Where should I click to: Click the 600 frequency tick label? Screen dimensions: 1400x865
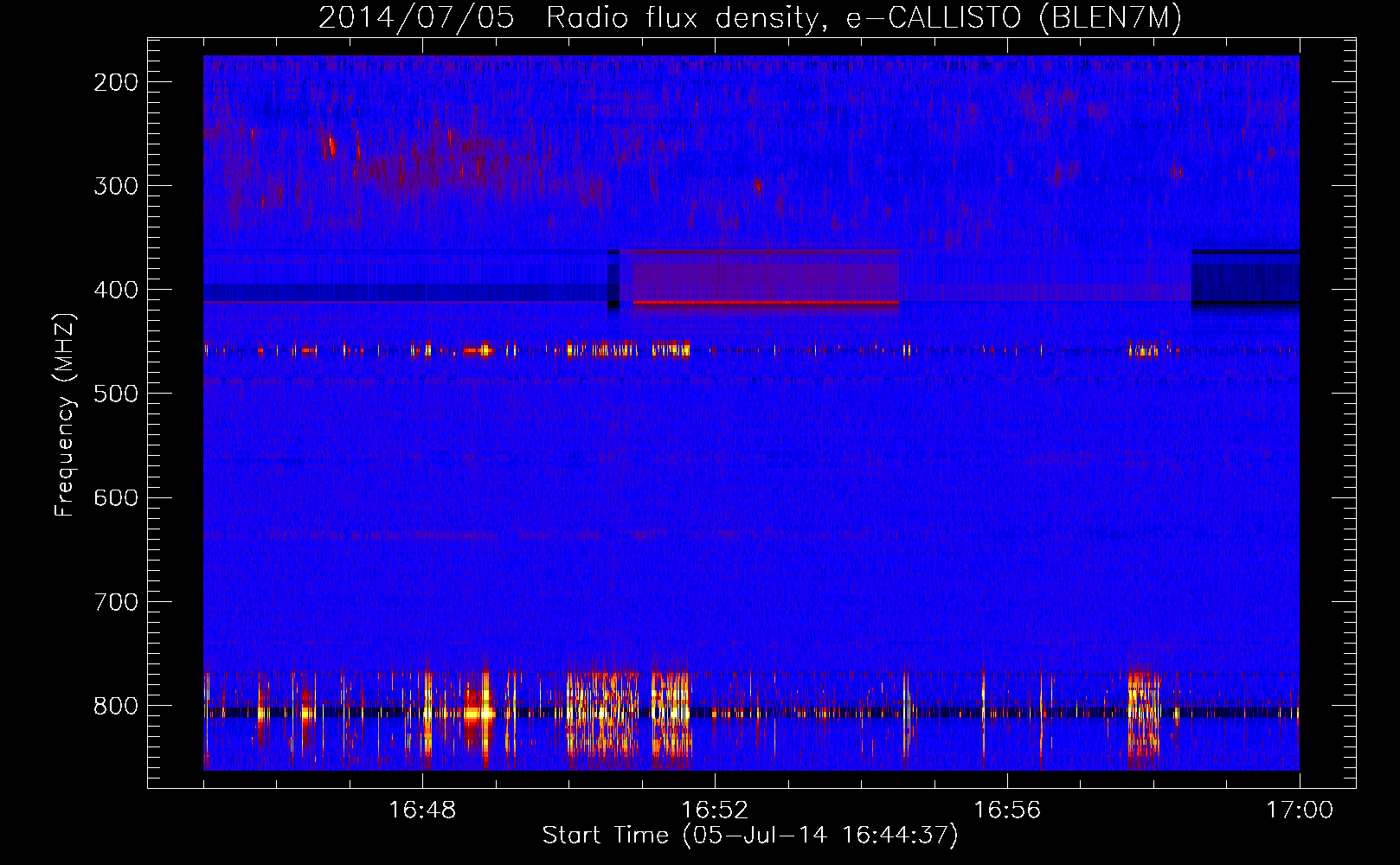coord(116,497)
